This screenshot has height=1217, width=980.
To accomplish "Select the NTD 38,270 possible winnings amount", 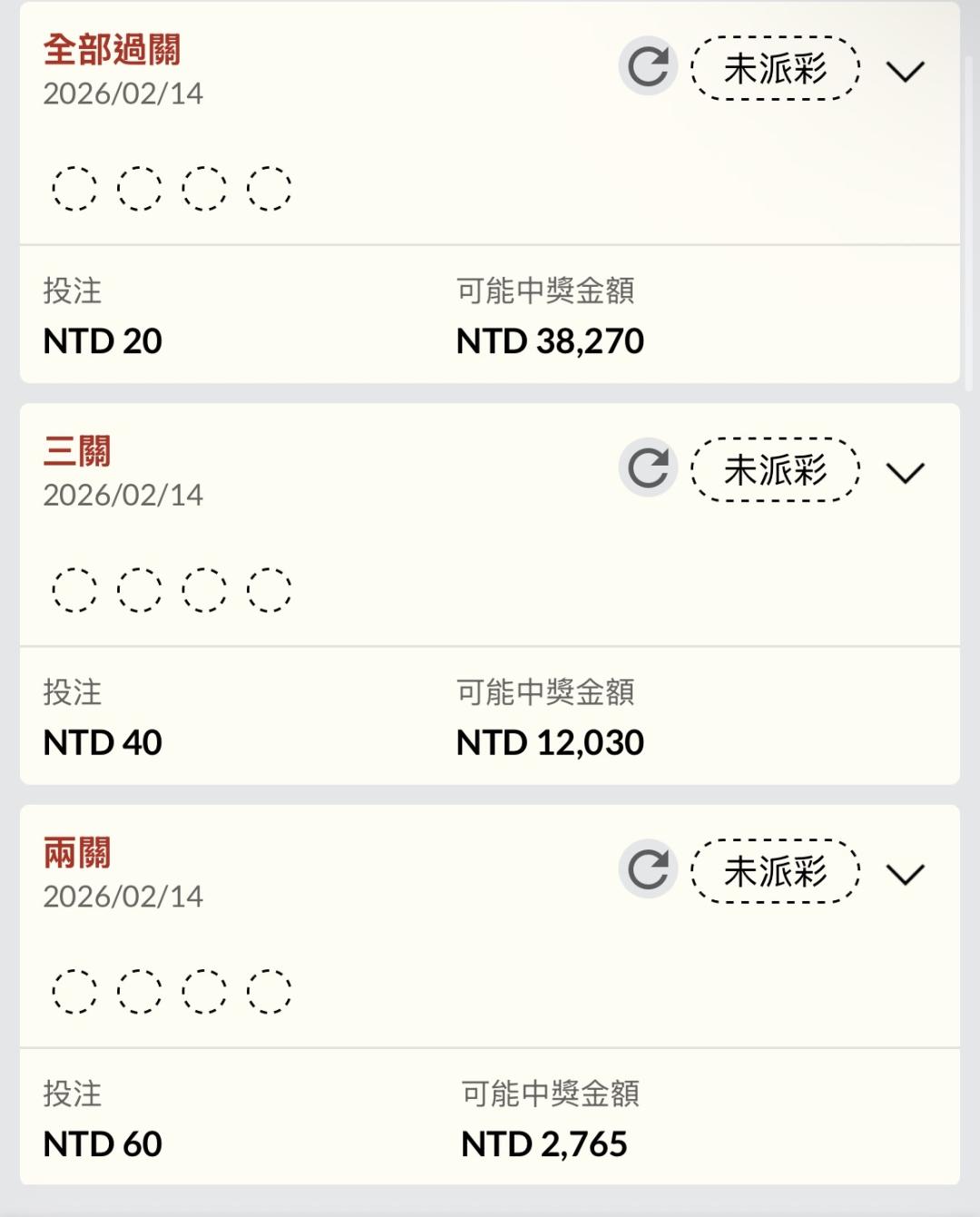I will [550, 341].
